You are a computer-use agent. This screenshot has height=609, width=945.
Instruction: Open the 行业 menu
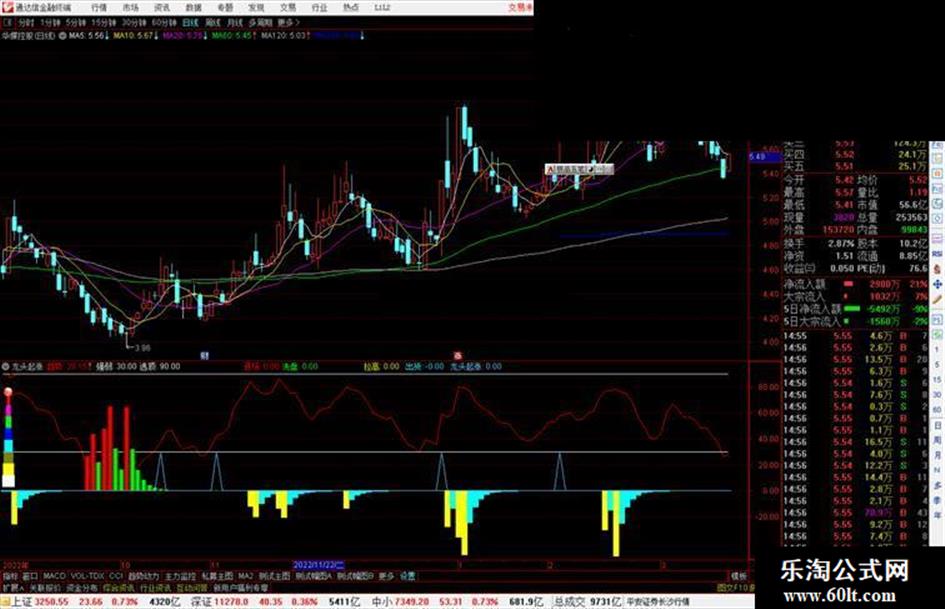click(x=319, y=8)
